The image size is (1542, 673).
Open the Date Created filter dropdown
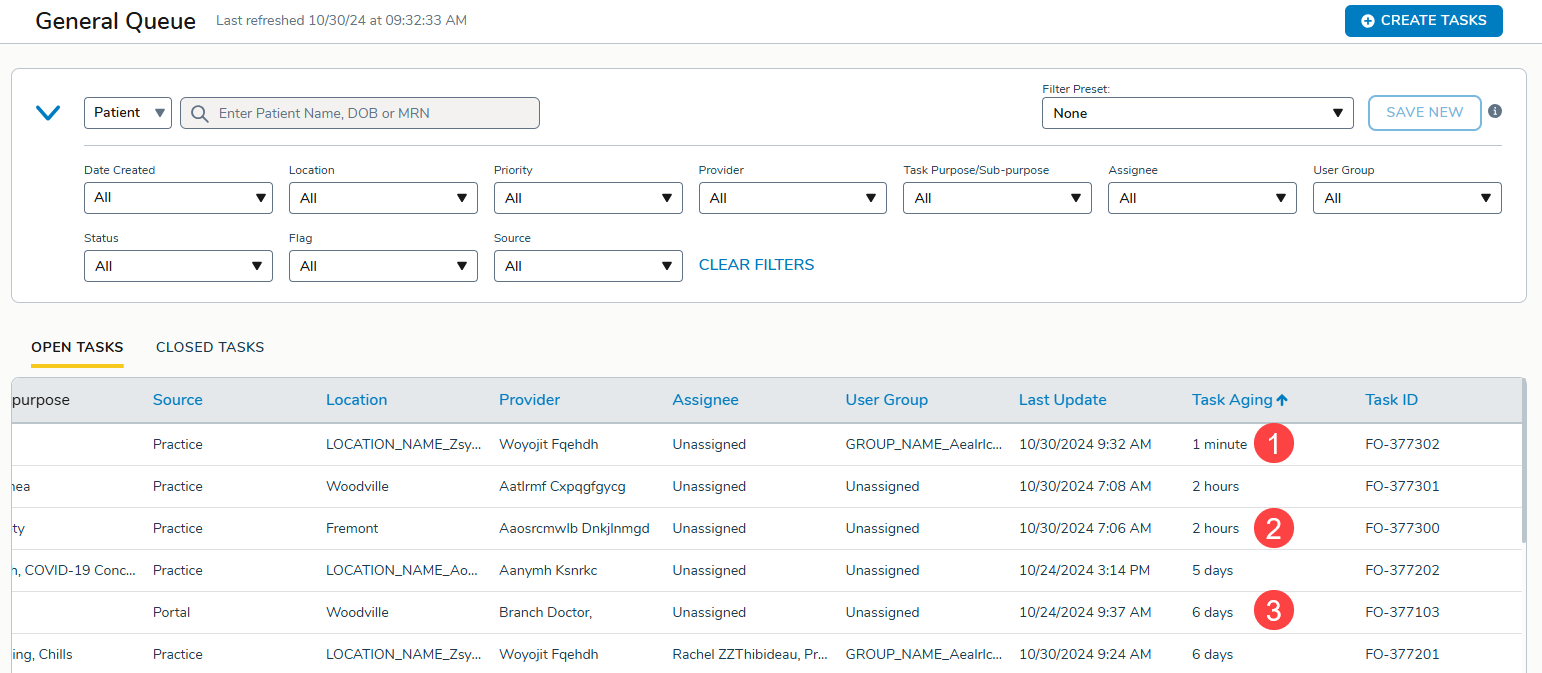178,198
